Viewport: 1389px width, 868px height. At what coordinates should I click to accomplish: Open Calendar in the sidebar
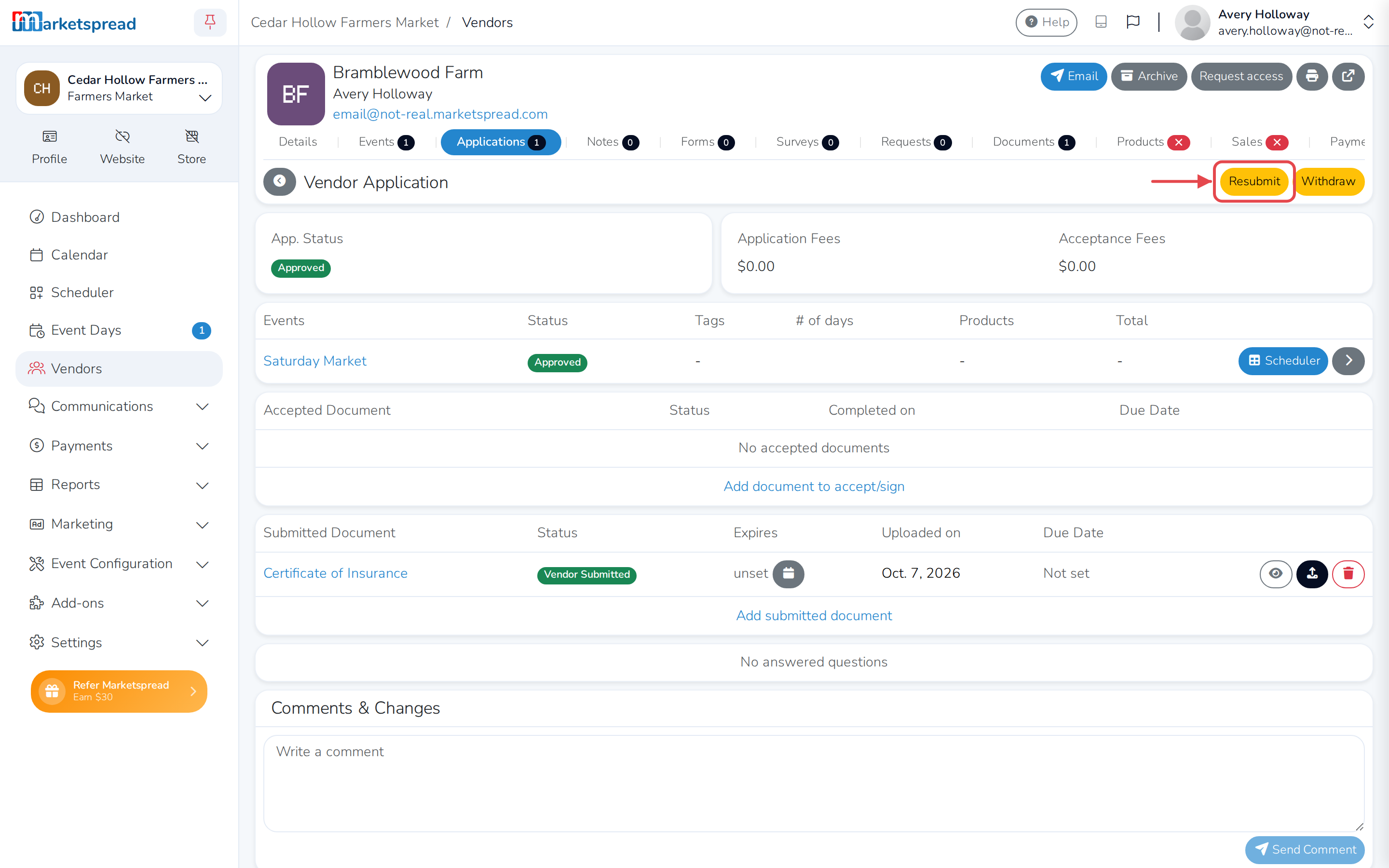click(119, 255)
